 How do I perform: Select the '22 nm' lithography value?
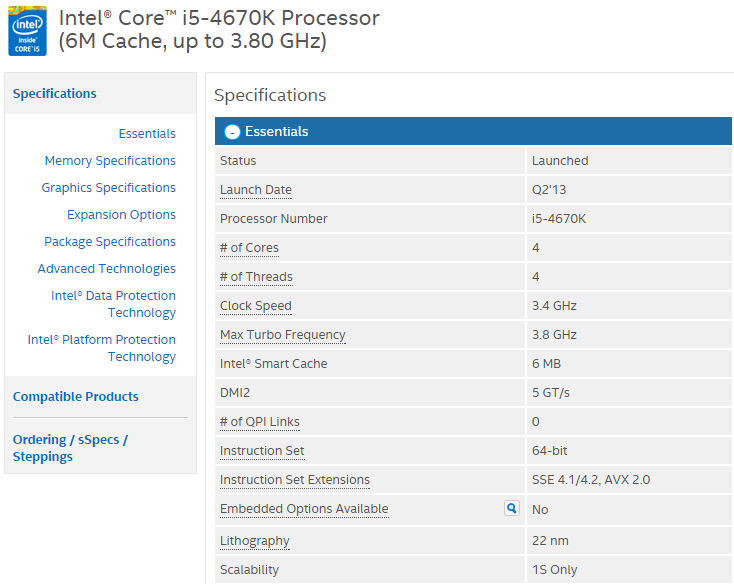click(x=550, y=541)
